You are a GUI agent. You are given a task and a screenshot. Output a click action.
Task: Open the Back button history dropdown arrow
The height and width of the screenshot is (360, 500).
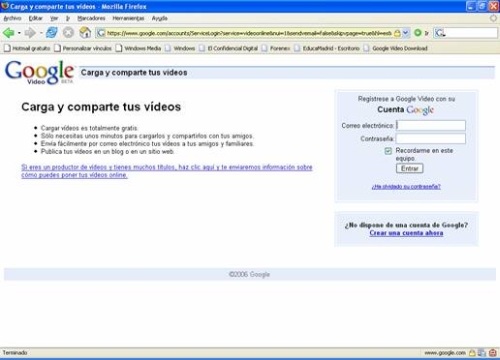click(x=19, y=33)
